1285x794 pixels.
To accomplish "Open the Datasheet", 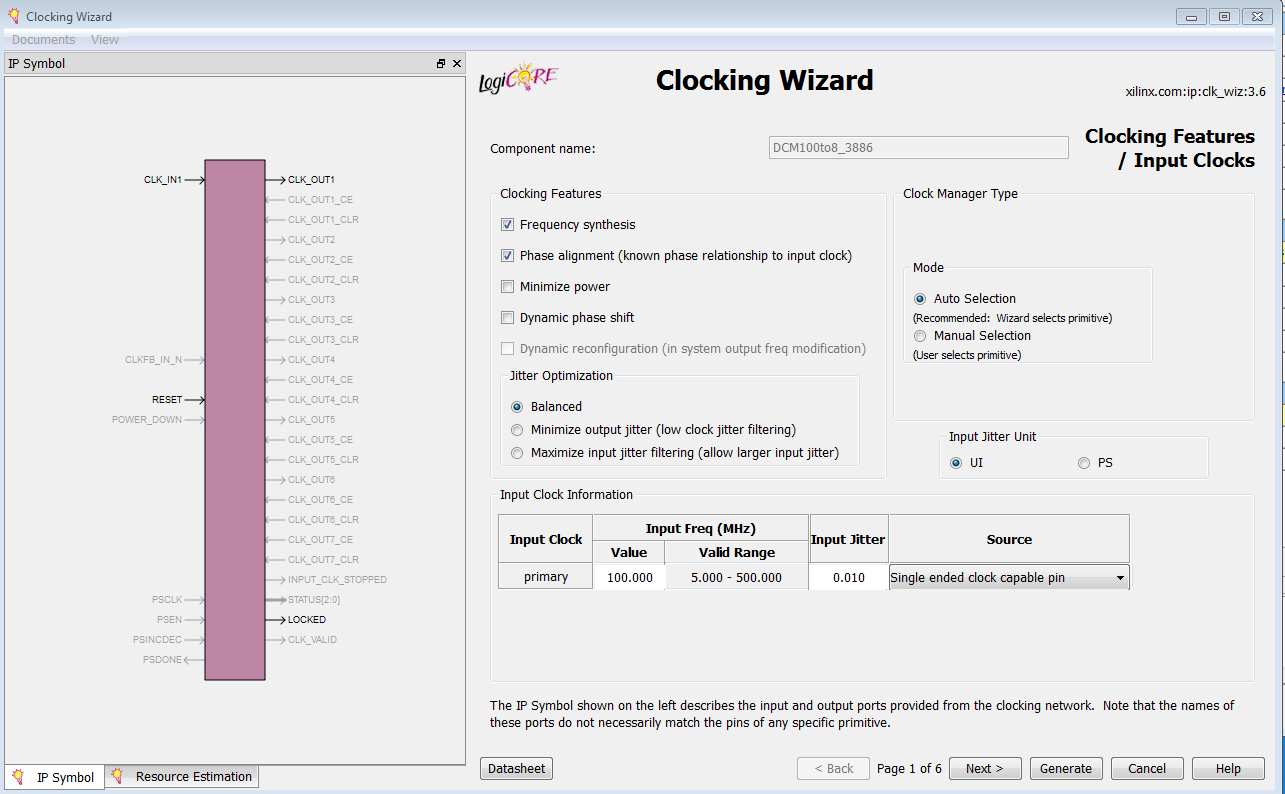I will pyautogui.click(x=516, y=768).
